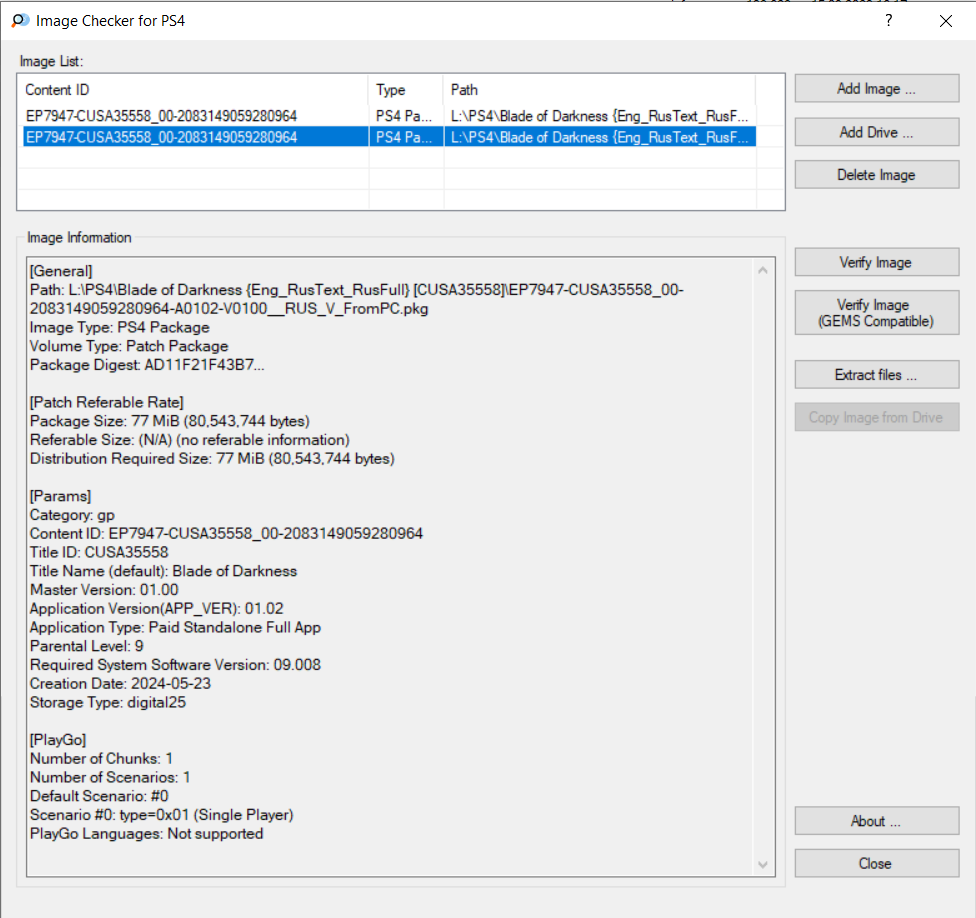
Task: Click the Type column header
Action: (406, 90)
